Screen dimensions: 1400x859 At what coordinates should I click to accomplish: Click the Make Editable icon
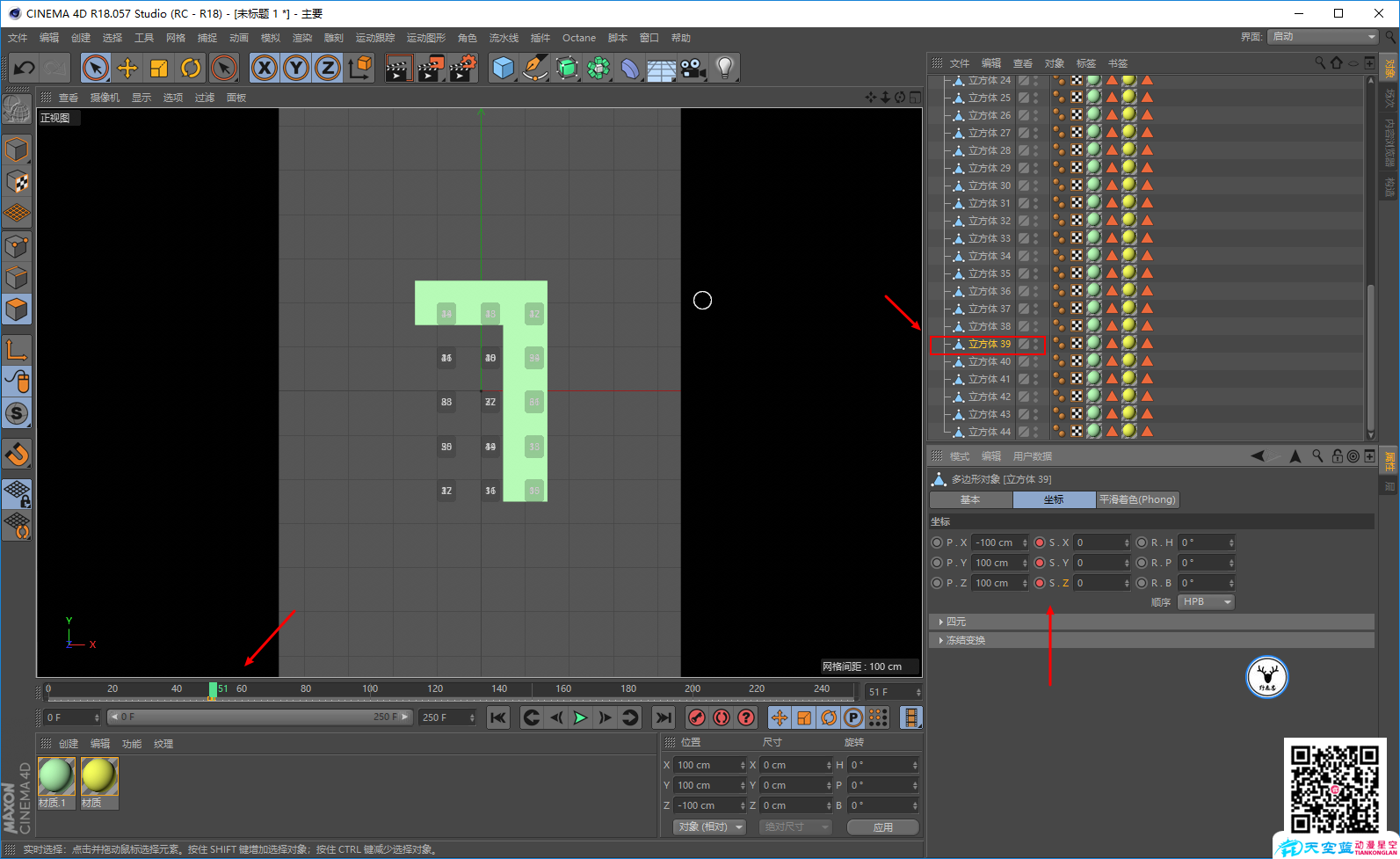coord(17,109)
